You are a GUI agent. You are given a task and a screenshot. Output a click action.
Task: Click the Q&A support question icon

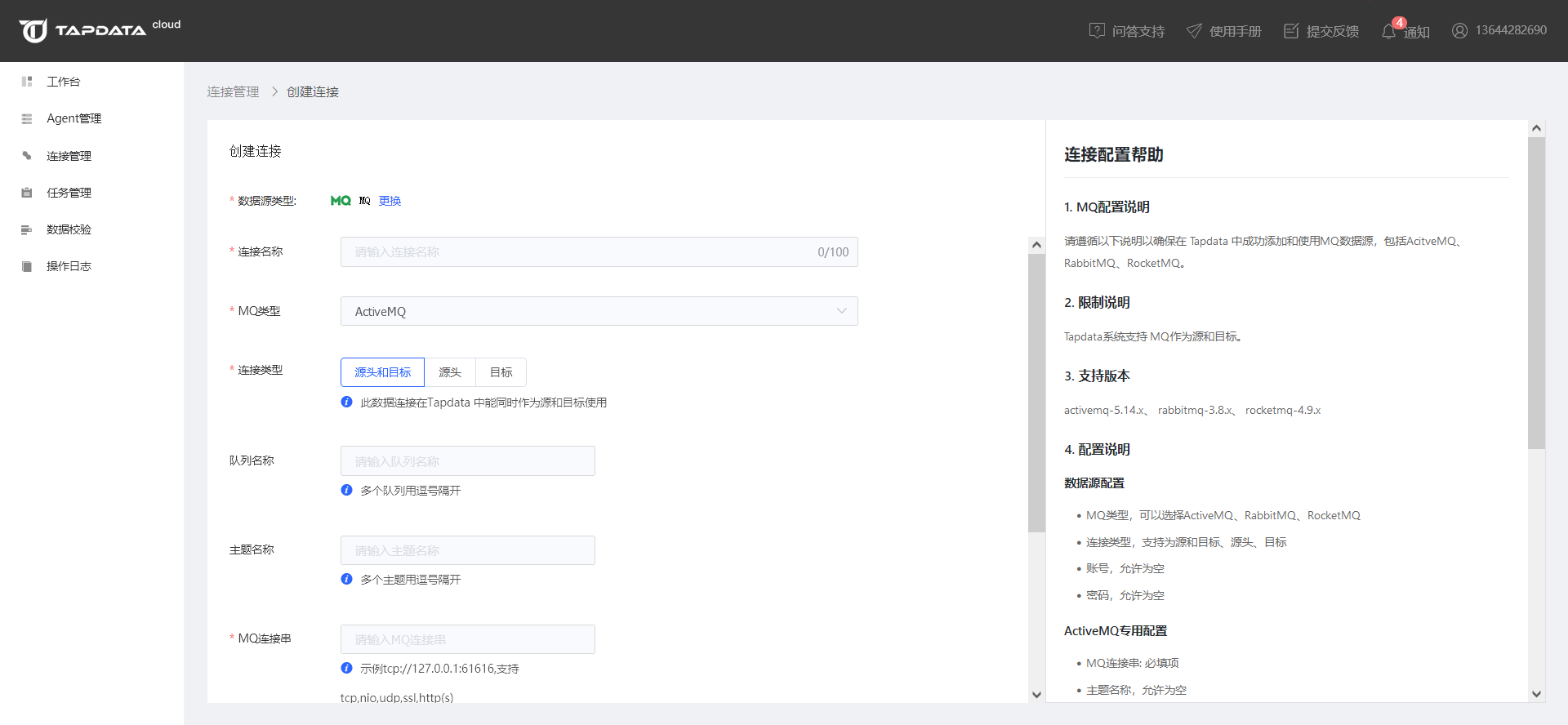1097,31
